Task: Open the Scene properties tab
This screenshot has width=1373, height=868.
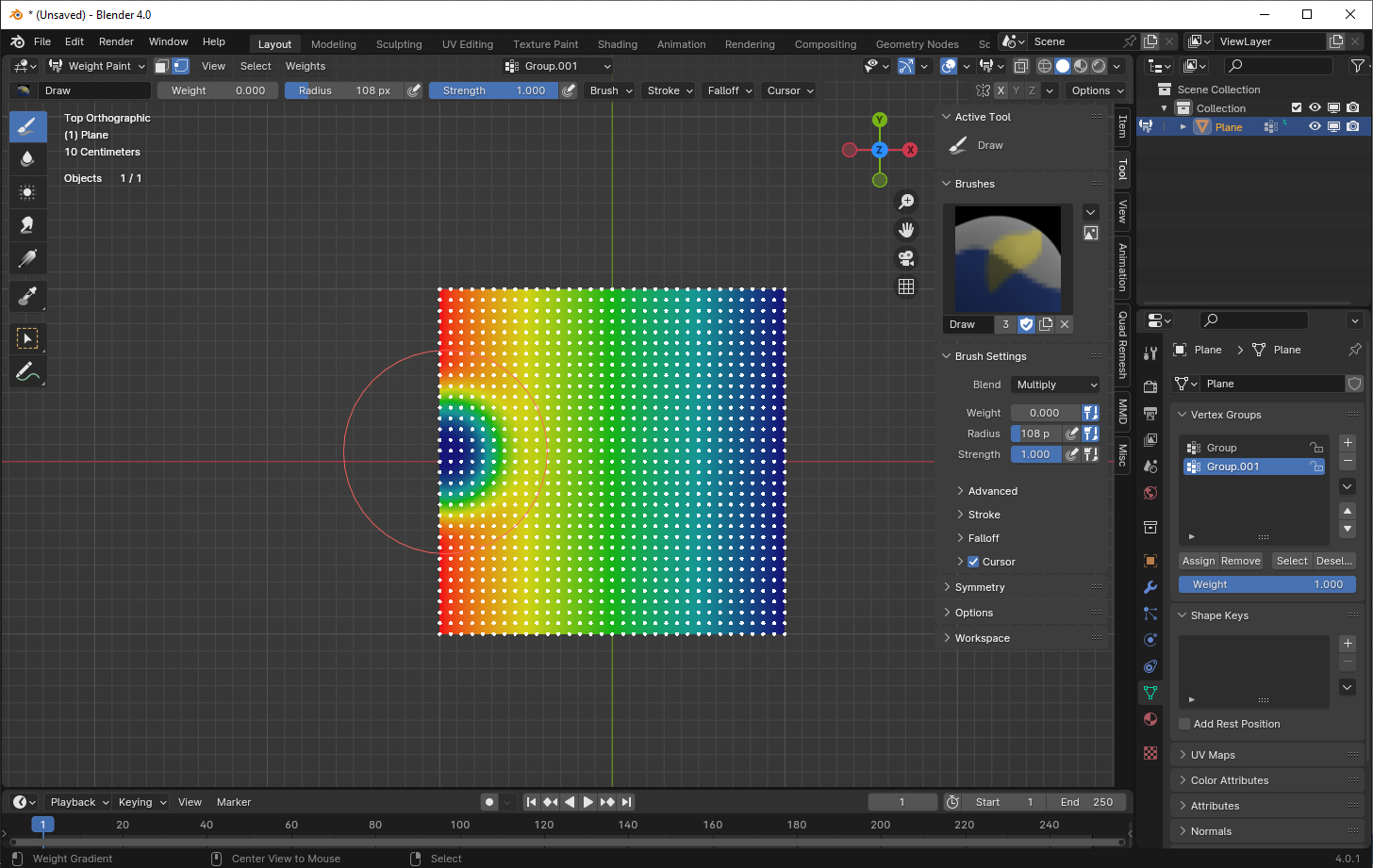Action: [x=1150, y=467]
